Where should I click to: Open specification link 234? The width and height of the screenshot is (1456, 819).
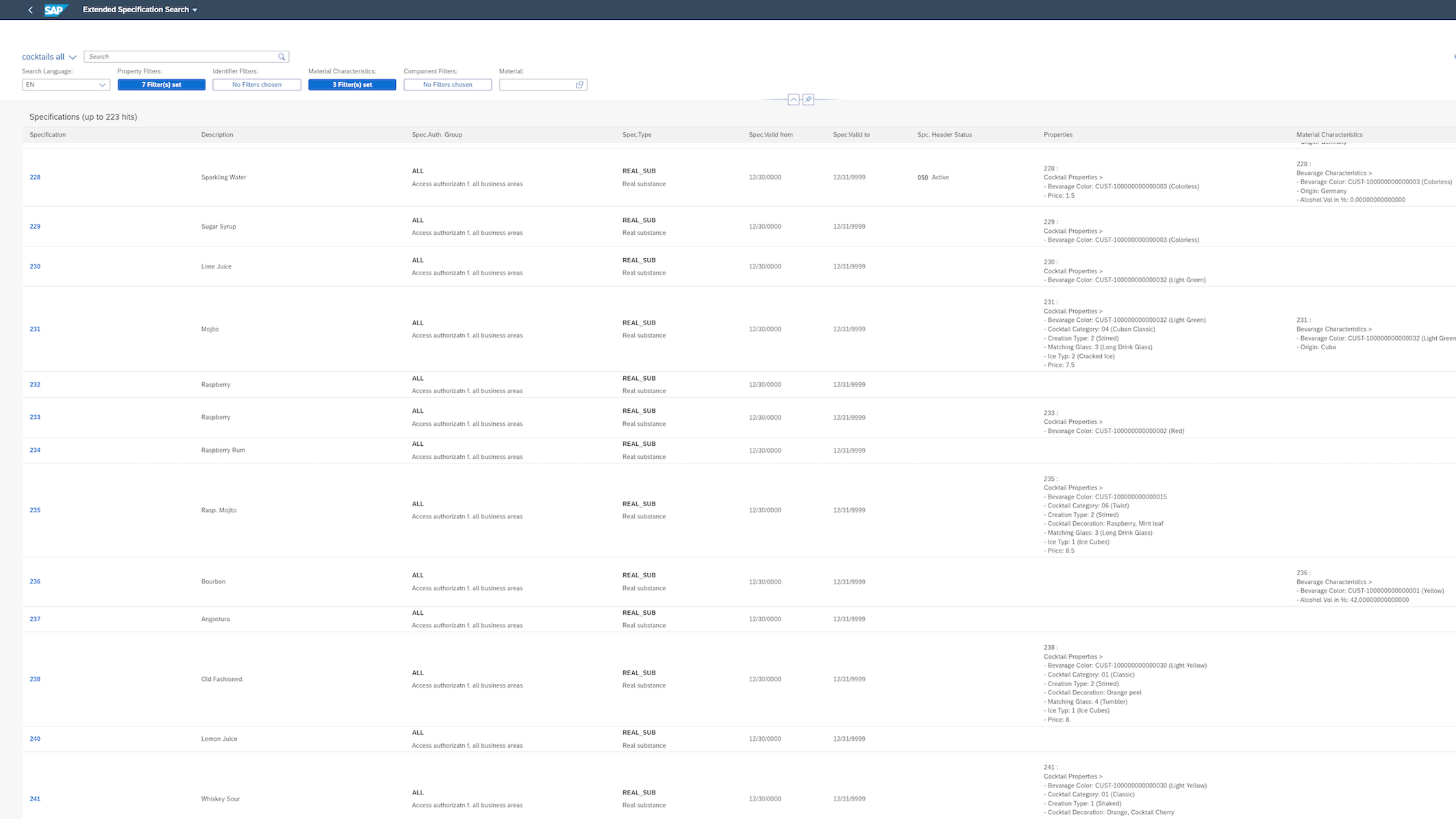(x=35, y=450)
